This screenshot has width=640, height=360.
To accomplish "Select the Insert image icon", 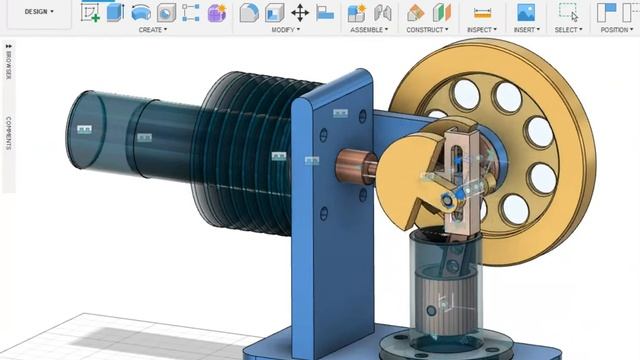I will (526, 13).
